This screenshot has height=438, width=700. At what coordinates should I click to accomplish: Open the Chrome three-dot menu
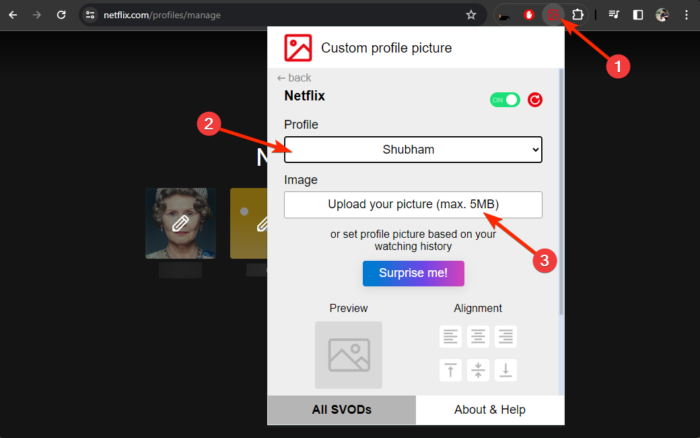[x=686, y=15]
